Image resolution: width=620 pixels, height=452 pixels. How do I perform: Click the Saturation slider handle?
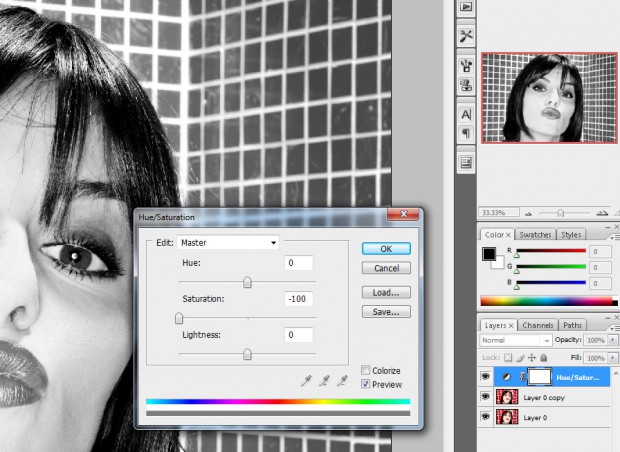[179, 318]
